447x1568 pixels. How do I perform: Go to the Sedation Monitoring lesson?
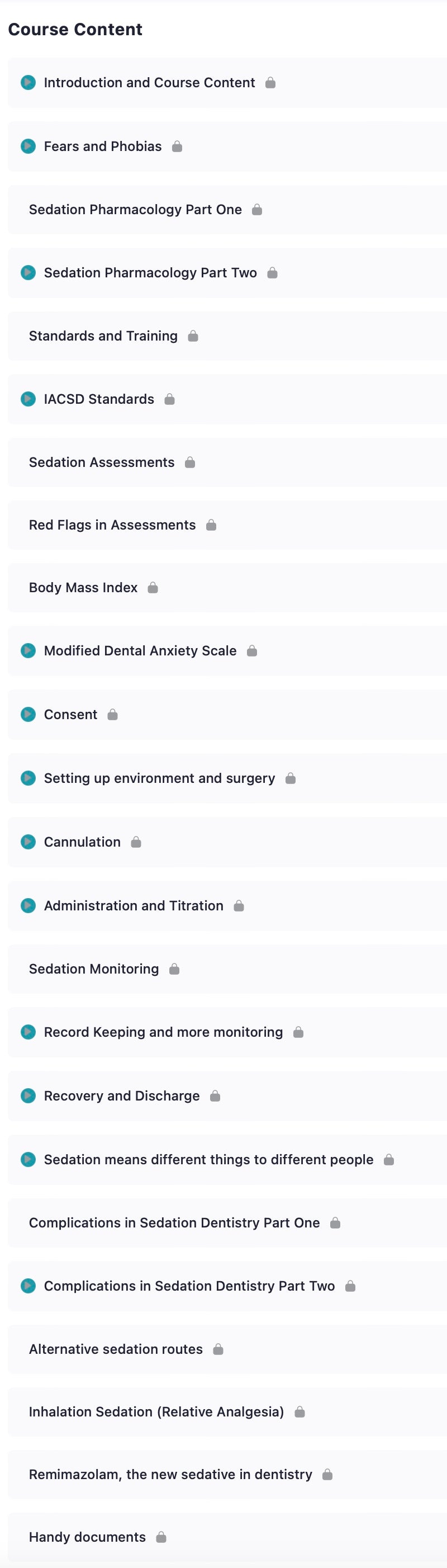(94, 969)
